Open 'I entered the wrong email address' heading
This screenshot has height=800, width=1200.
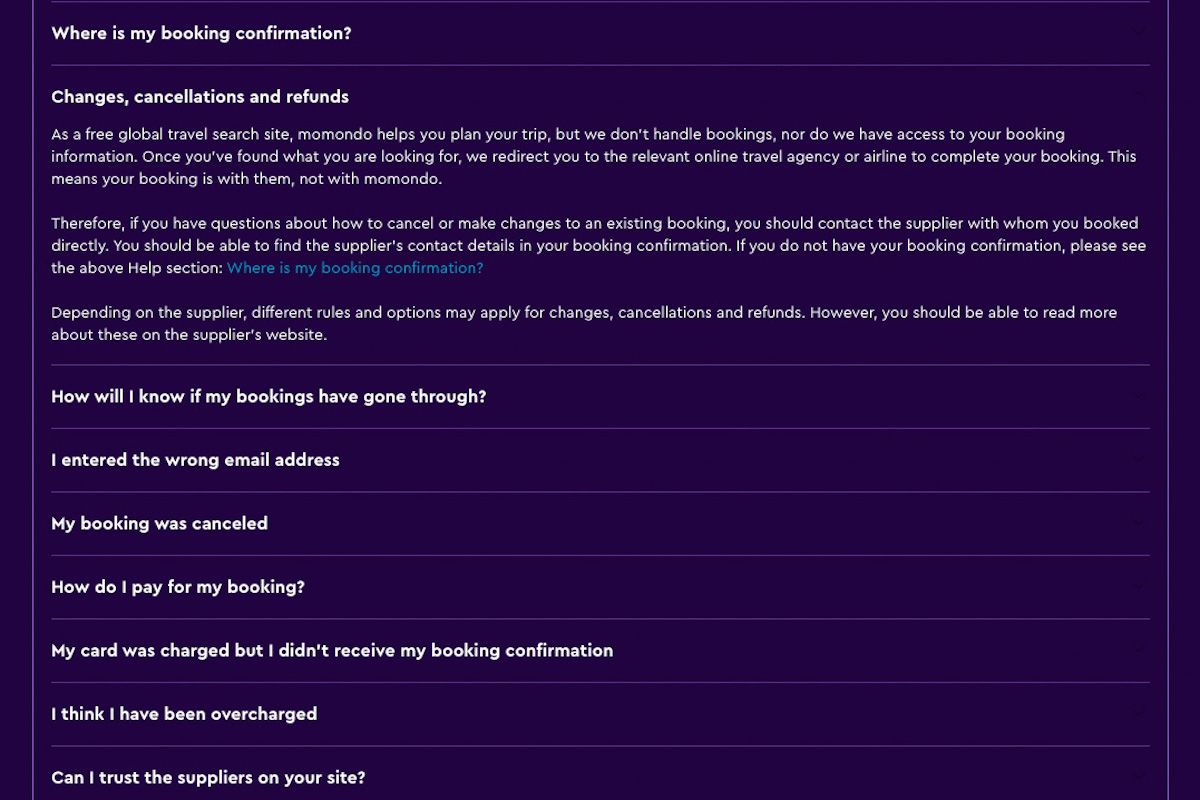[x=195, y=460]
